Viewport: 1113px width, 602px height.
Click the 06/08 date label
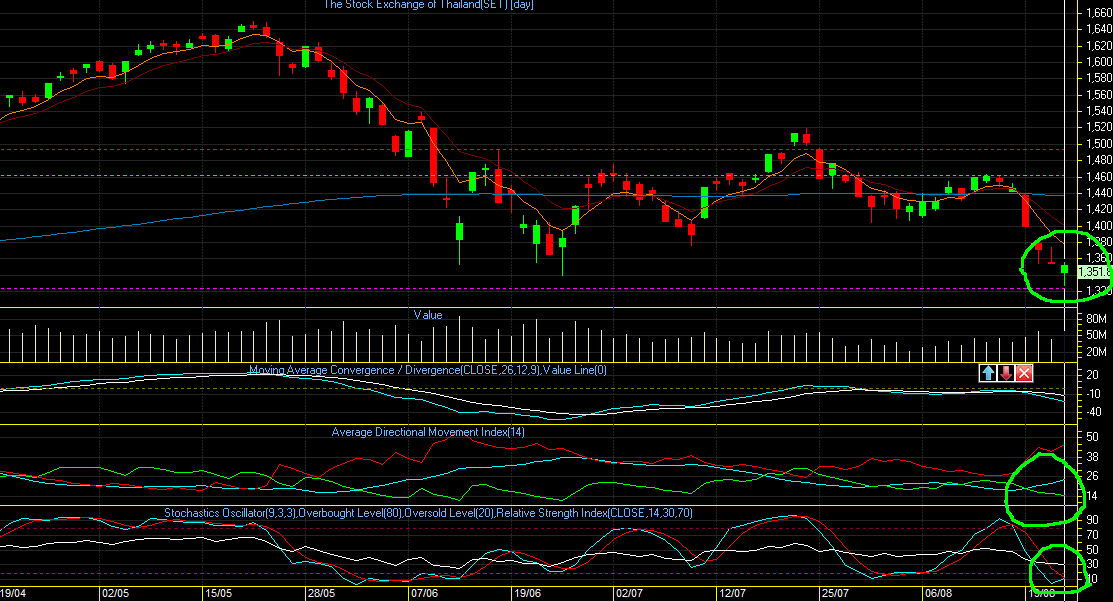tap(938, 593)
